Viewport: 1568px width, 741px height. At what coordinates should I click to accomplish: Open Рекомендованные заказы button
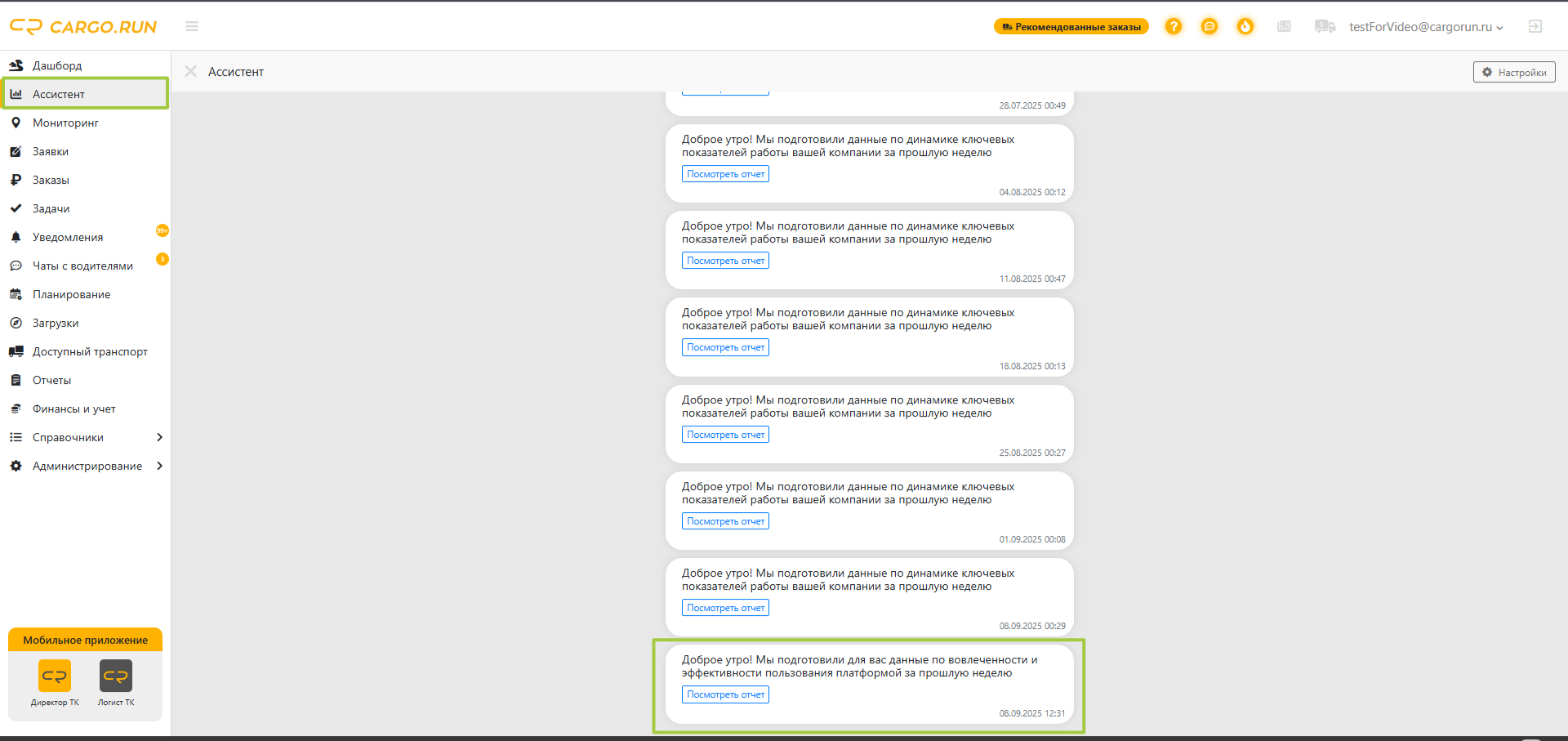pos(1071,27)
